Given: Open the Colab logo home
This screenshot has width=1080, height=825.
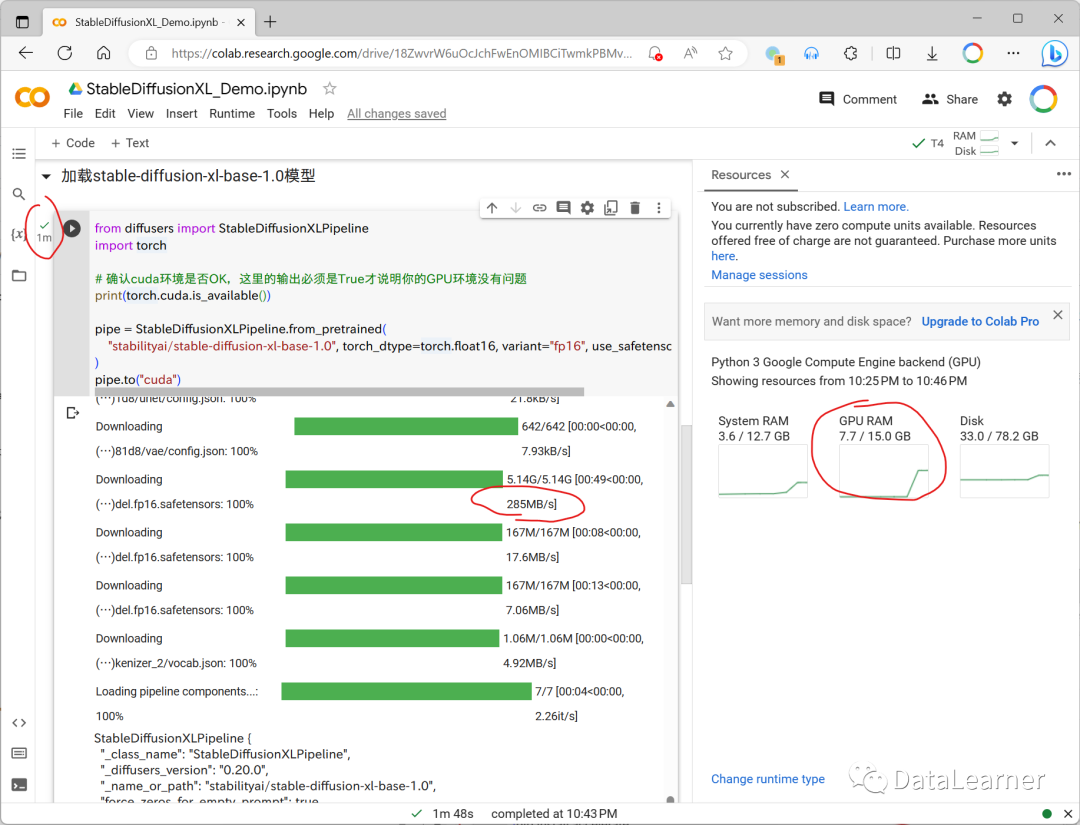Looking at the screenshot, I should 32,98.
